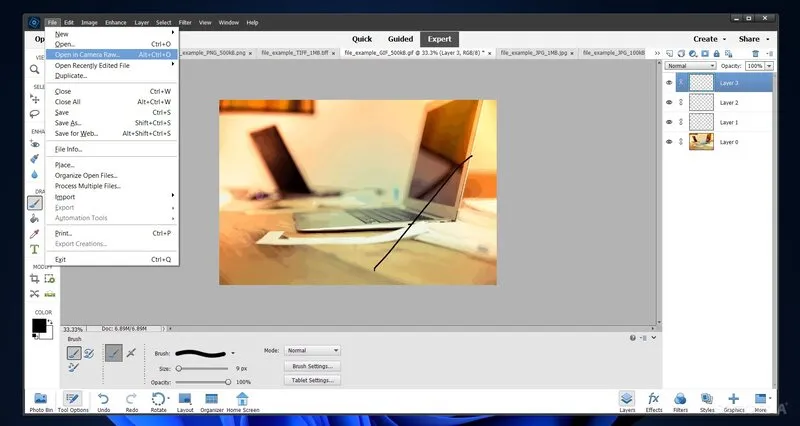800x426 pixels.
Task: Toggle link icon on Layer 1
Action: [681, 122]
